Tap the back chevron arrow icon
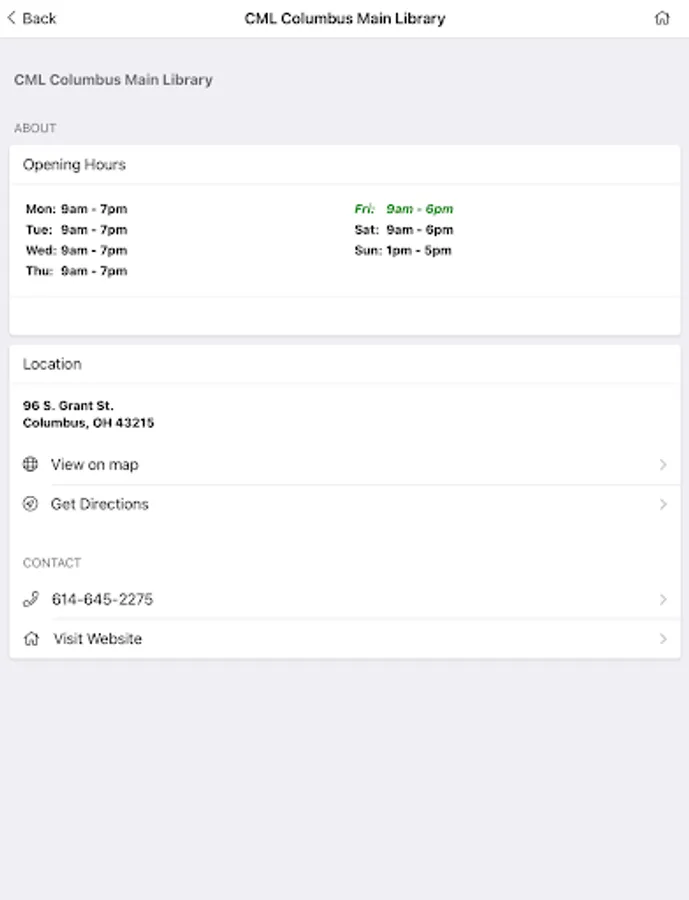The image size is (689, 900). pyautogui.click(x=12, y=18)
